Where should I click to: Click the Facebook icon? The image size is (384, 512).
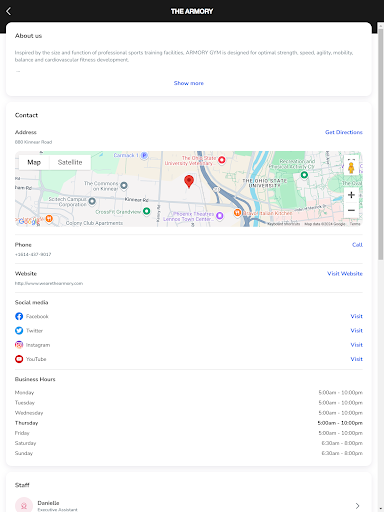tap(19, 316)
